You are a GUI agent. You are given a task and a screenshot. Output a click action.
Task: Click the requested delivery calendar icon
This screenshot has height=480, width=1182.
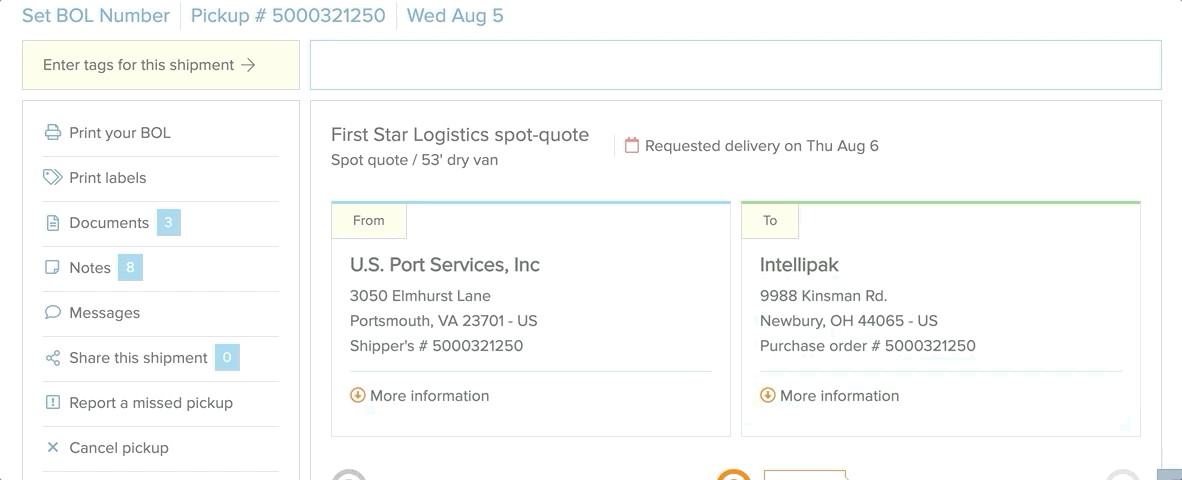632,145
